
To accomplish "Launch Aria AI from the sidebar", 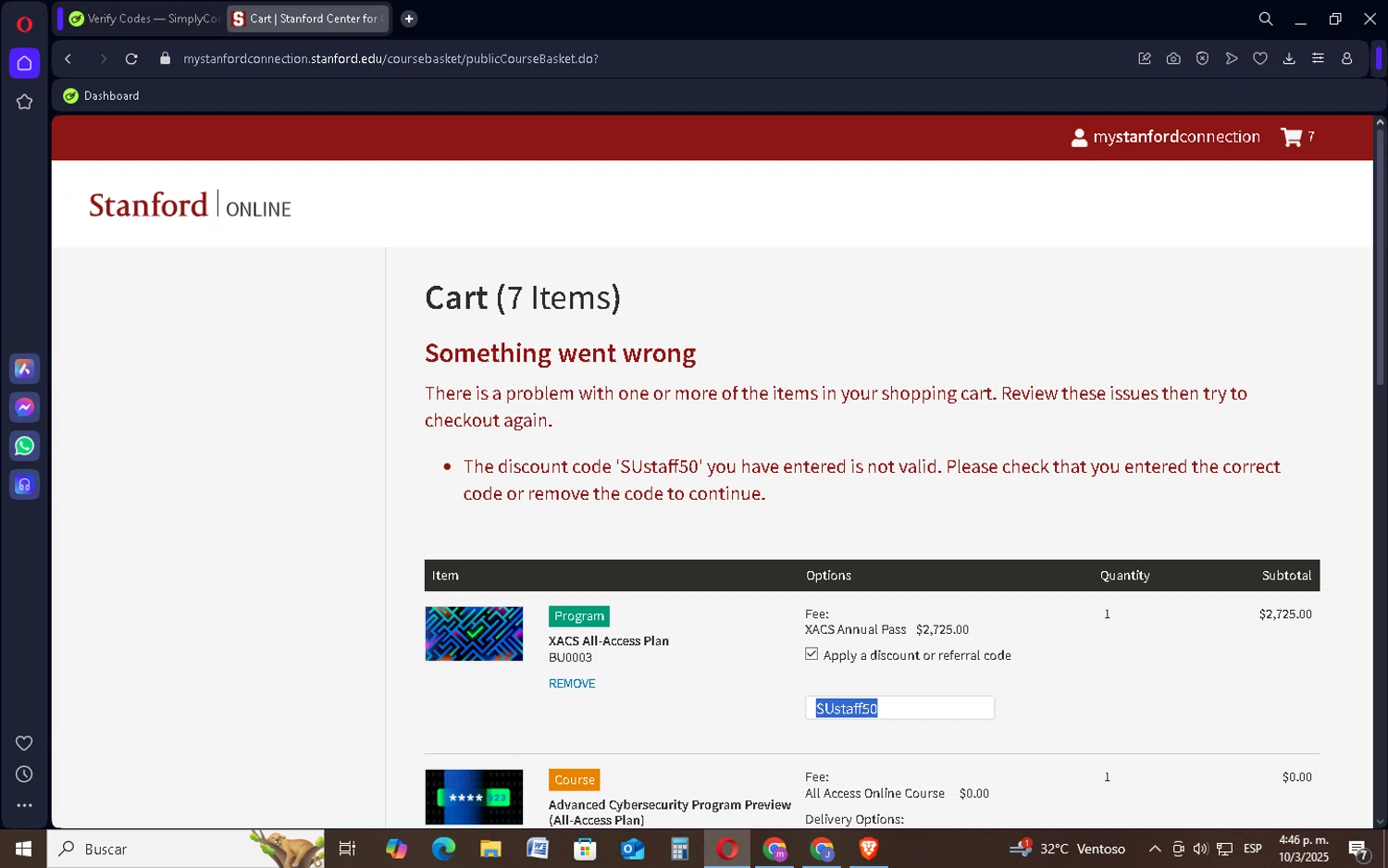I will (25, 368).
